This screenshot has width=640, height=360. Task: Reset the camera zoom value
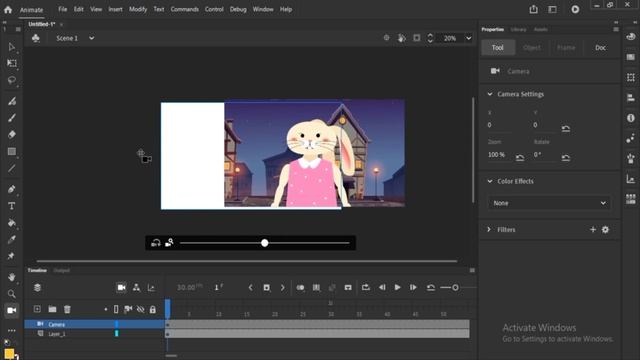(x=520, y=158)
